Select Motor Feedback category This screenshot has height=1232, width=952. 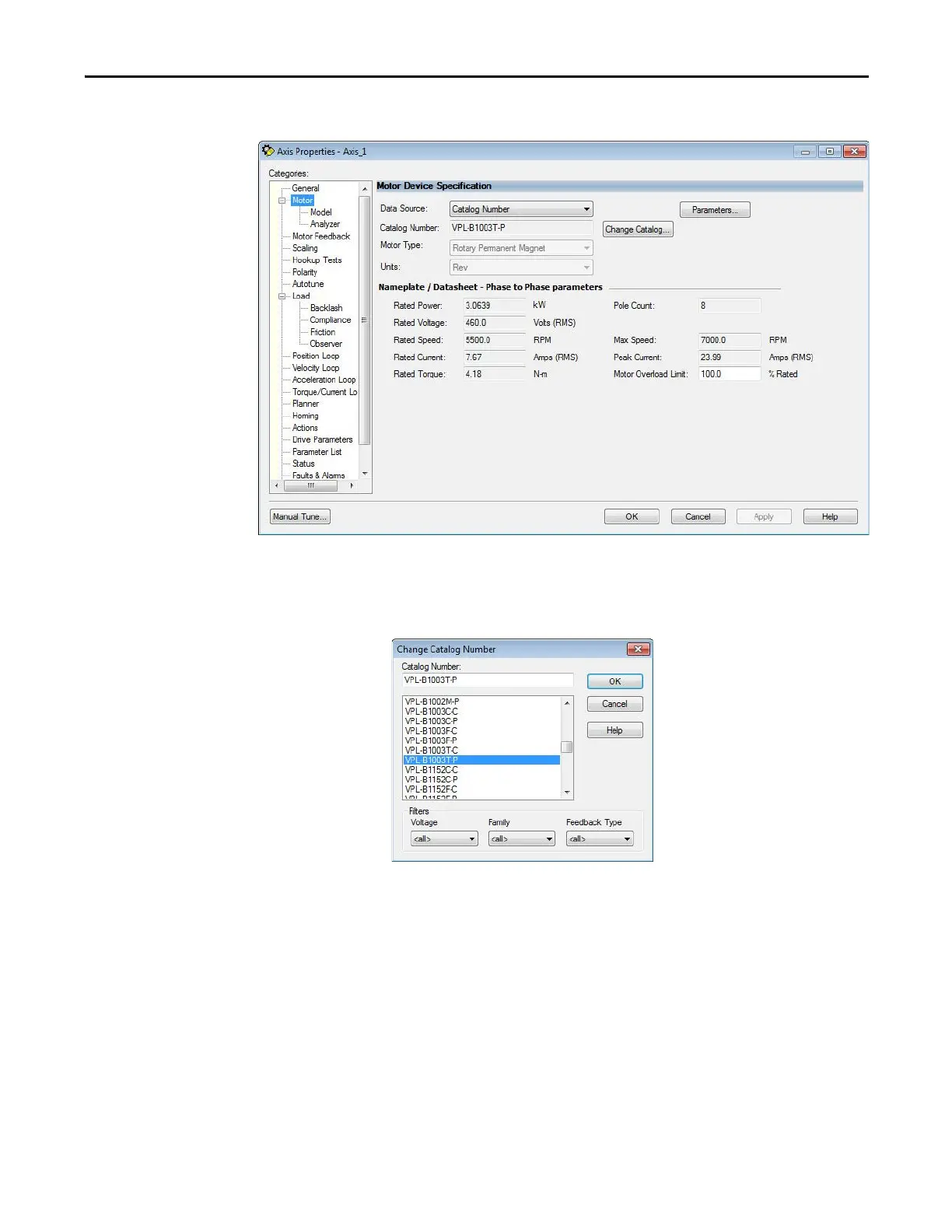[320, 236]
